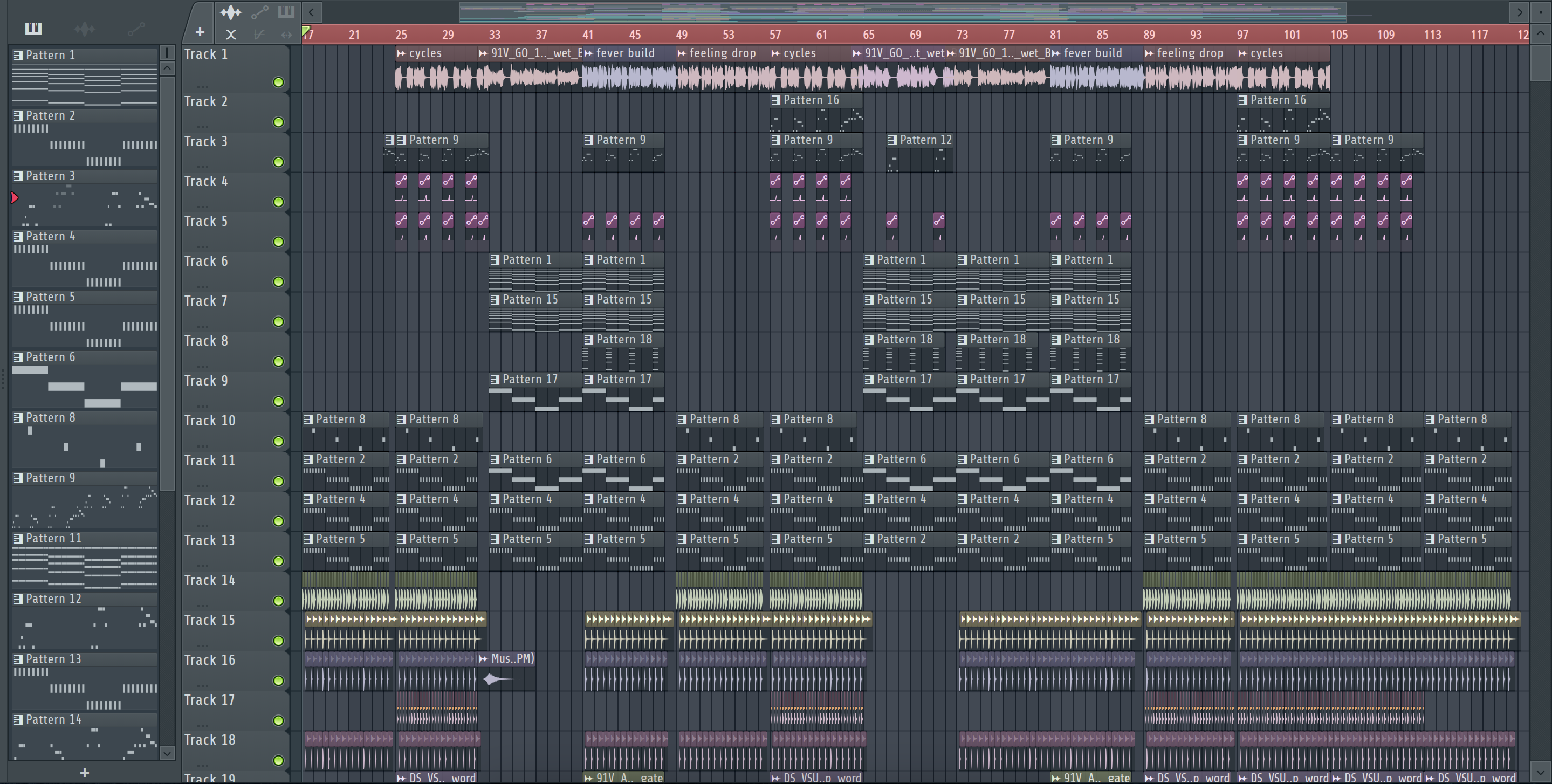Focus automation clips in the playlist

pyautogui.click(x=260, y=11)
